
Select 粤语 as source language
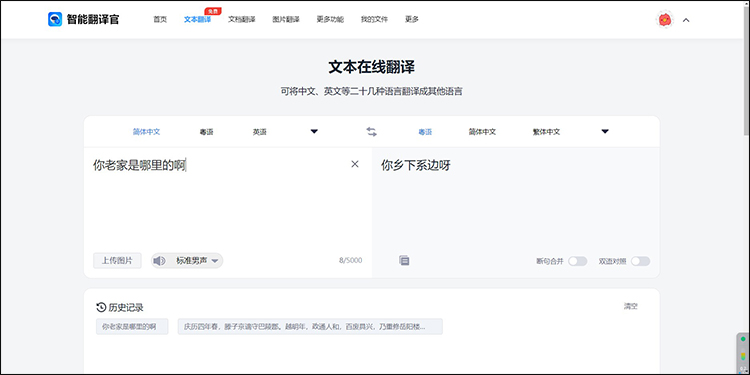pos(207,132)
